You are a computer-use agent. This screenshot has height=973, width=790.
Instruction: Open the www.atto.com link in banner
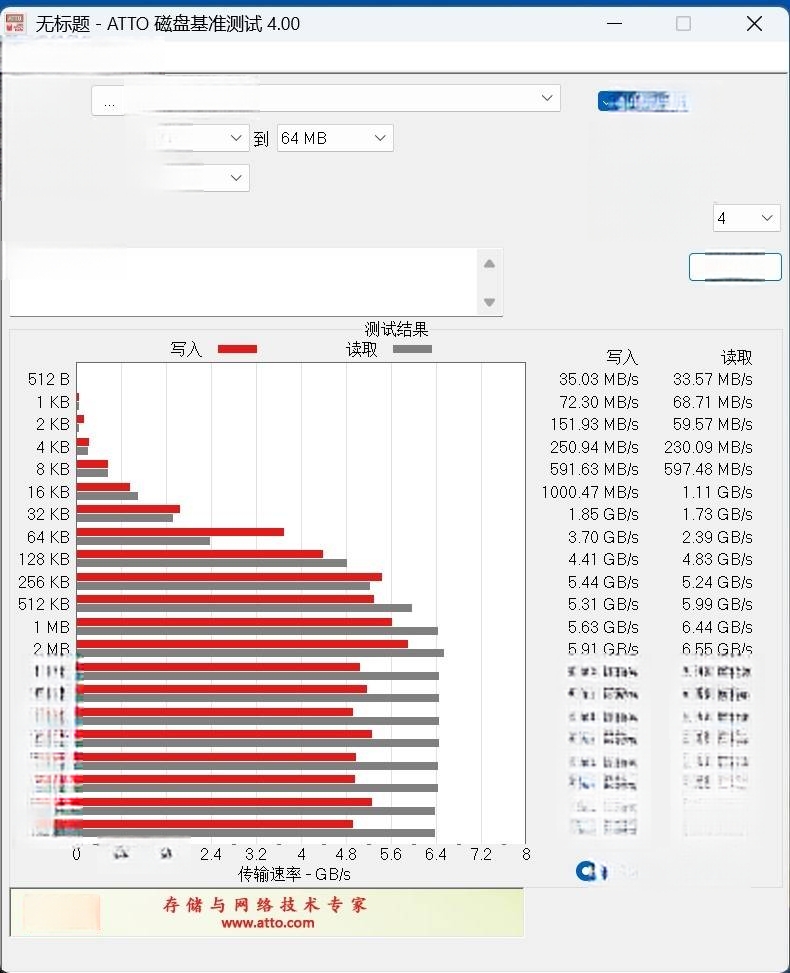pyautogui.click(x=267, y=923)
